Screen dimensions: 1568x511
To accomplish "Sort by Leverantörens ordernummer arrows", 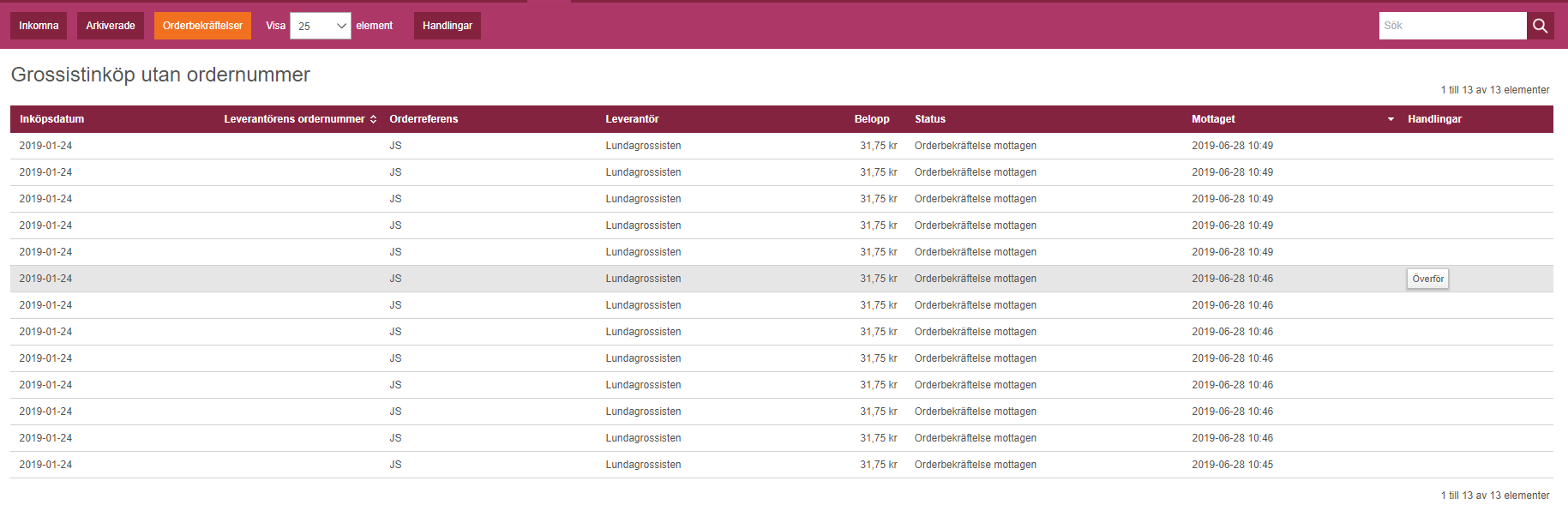I will tap(373, 119).
